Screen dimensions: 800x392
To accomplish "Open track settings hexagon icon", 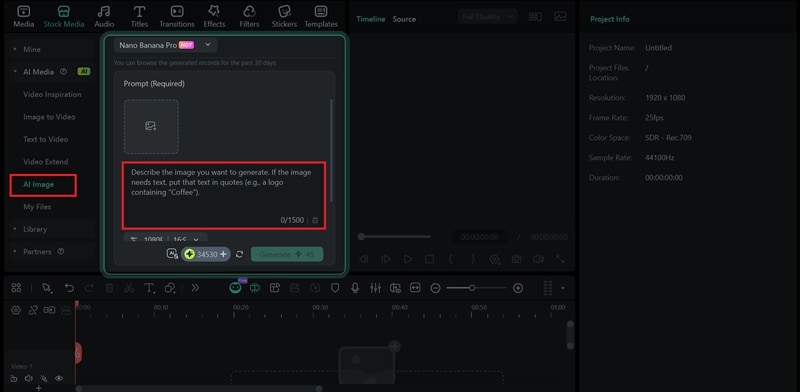I will click(16, 310).
